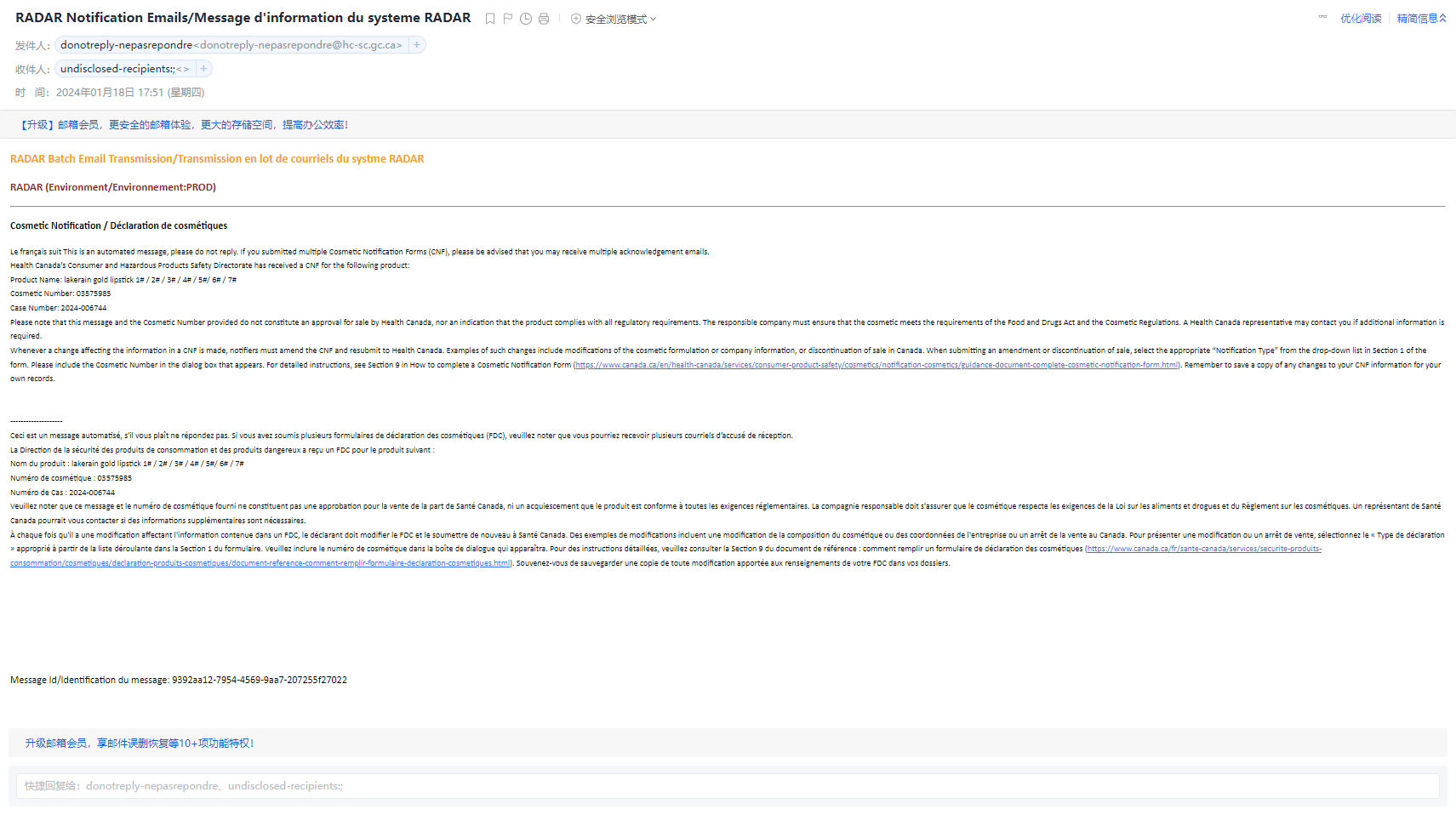Screen dimensions: 1456x815
Task: Click the bottom 升级邮箱会员 promotion link
Action: (x=140, y=744)
